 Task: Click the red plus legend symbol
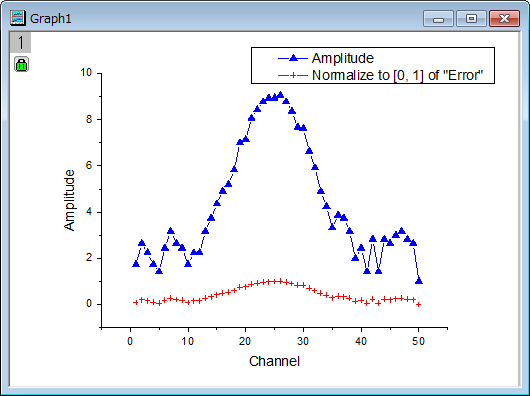293,75
